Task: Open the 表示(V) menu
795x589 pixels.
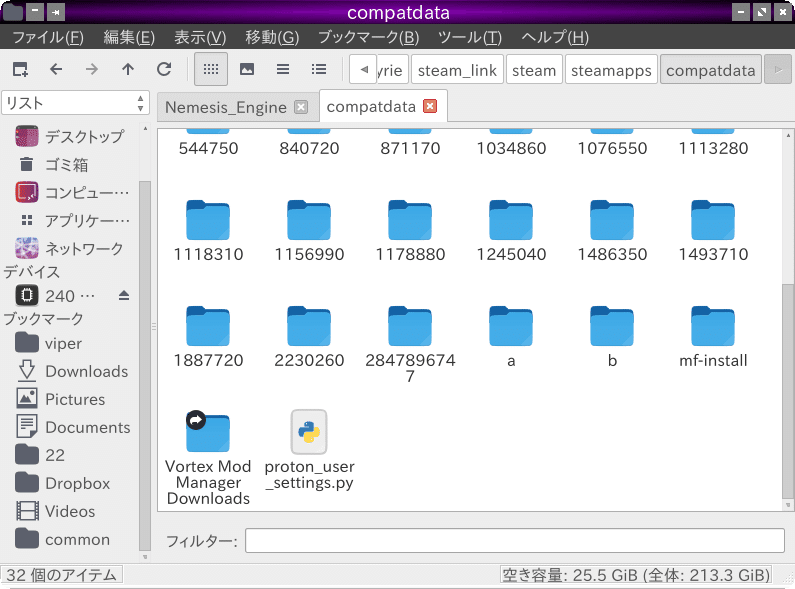Action: point(200,37)
